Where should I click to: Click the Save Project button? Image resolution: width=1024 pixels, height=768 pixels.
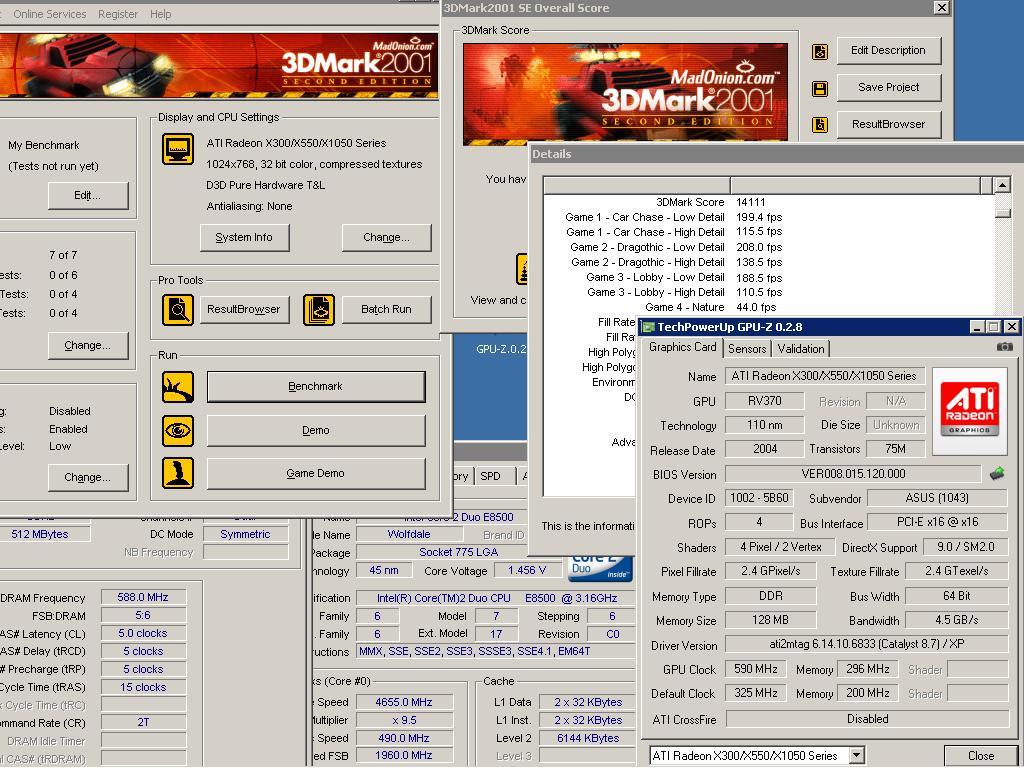coord(888,87)
